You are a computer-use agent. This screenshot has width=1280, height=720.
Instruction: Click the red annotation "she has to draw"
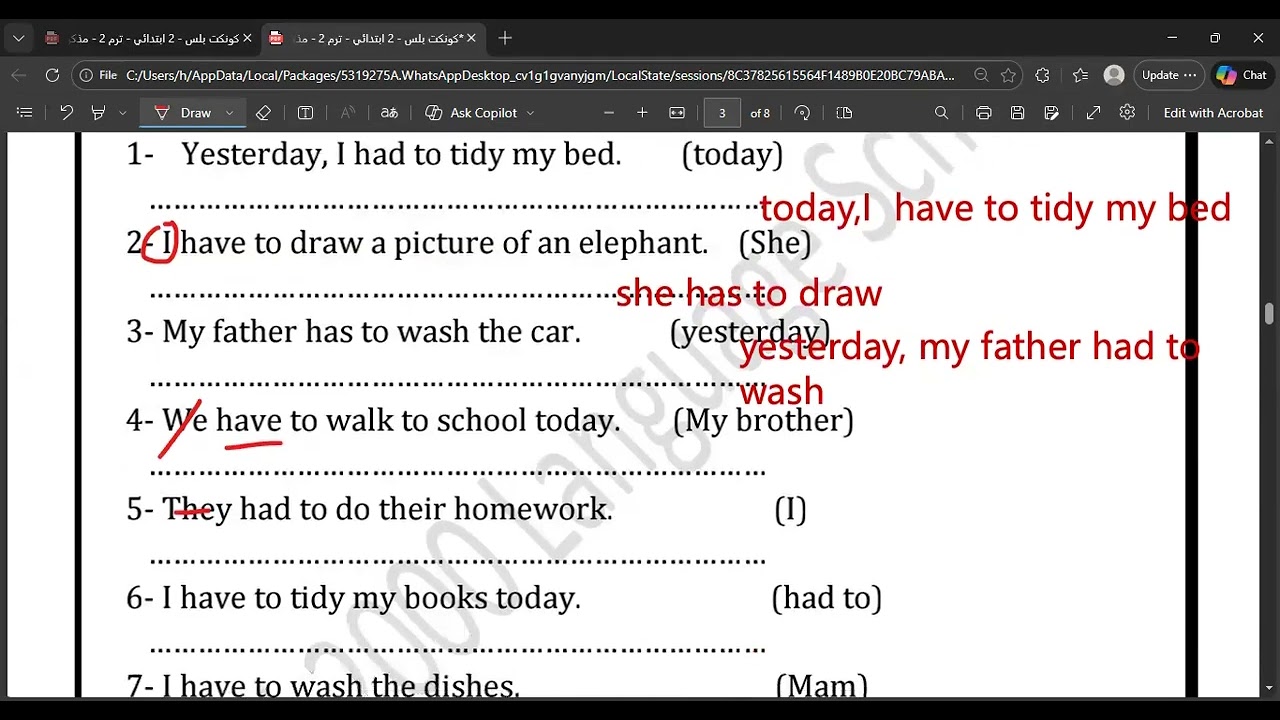click(749, 293)
